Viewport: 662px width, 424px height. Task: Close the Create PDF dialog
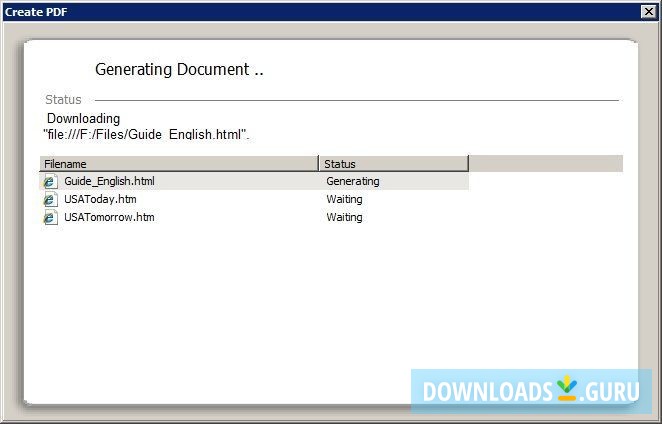point(648,12)
